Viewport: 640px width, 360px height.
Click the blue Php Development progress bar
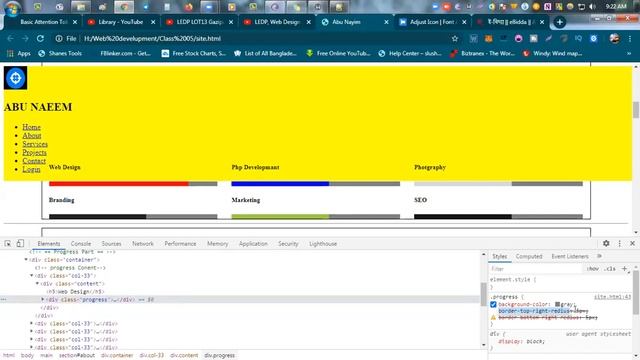[280, 184]
